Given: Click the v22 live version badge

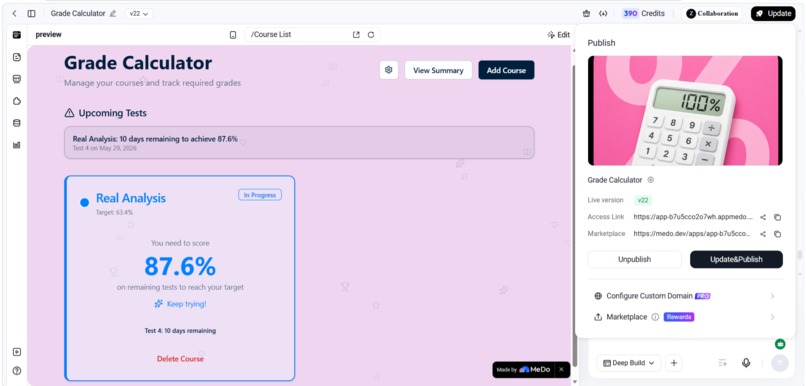Looking at the screenshot, I should pos(643,200).
